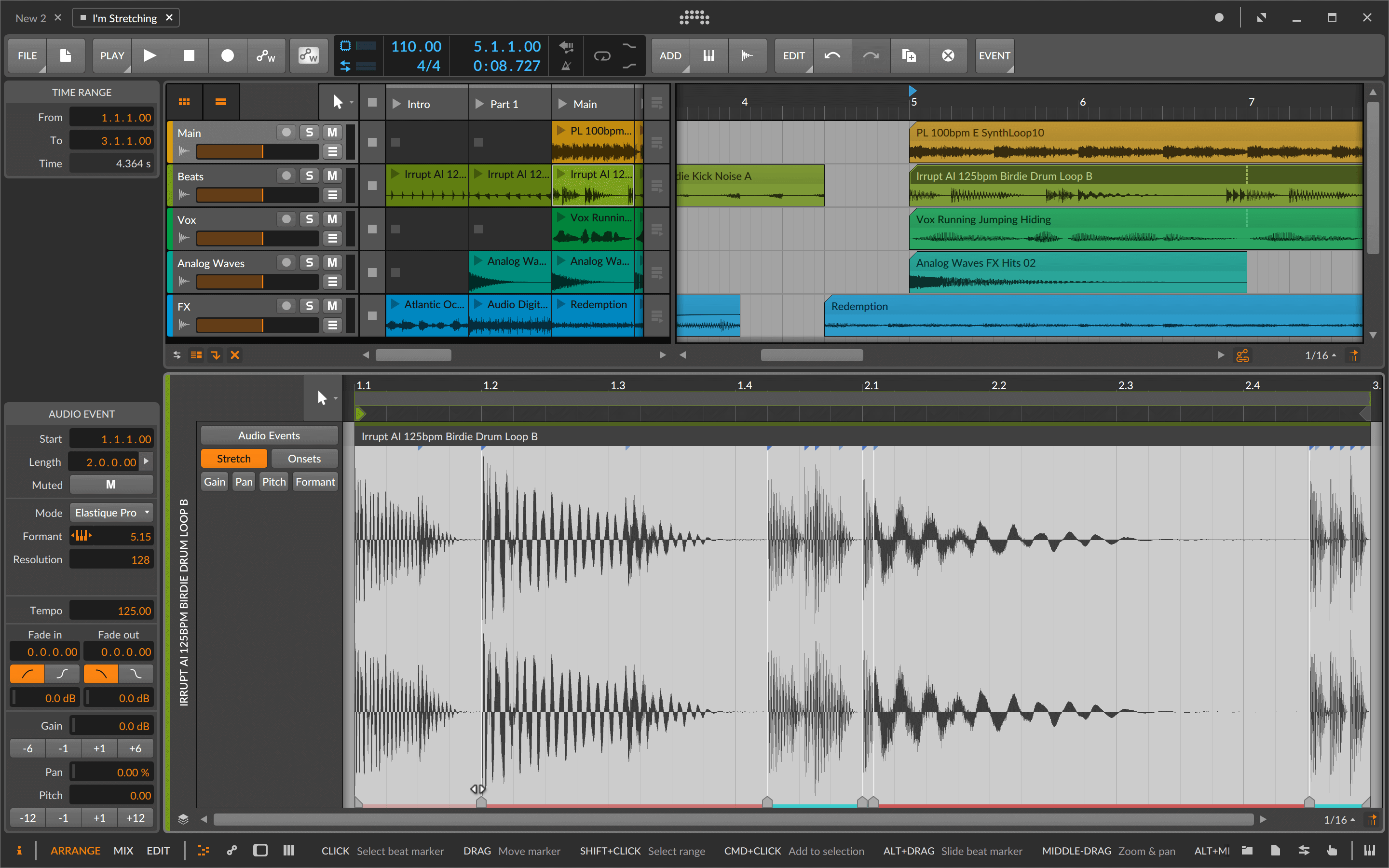Click the -12 pitch step button
Viewport: 1389px width, 868px height.
click(27, 818)
